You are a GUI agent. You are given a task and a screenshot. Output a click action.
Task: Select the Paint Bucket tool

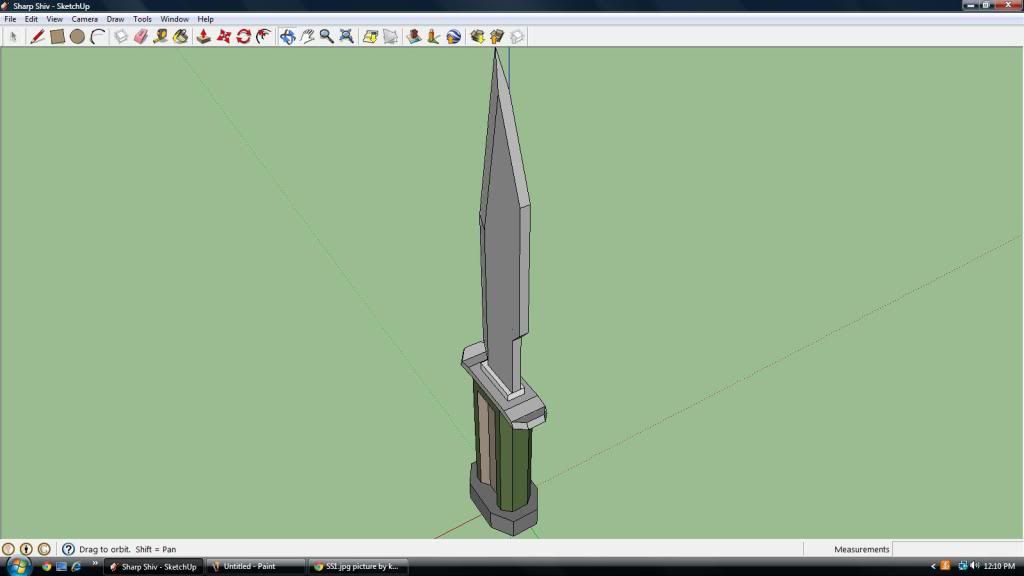(x=180, y=36)
